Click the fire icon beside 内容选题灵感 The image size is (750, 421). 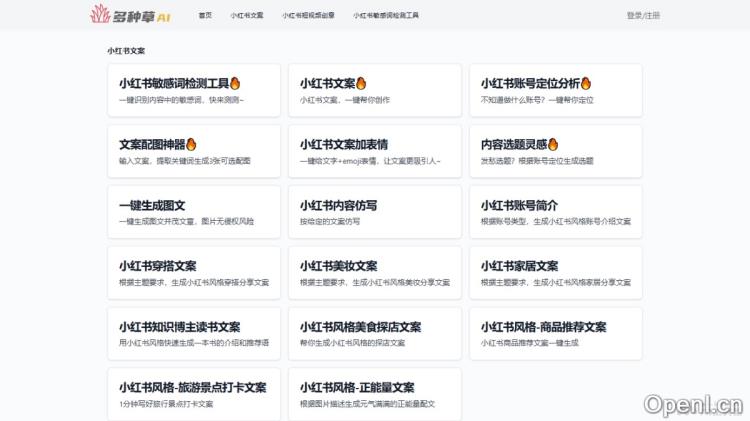tap(553, 144)
